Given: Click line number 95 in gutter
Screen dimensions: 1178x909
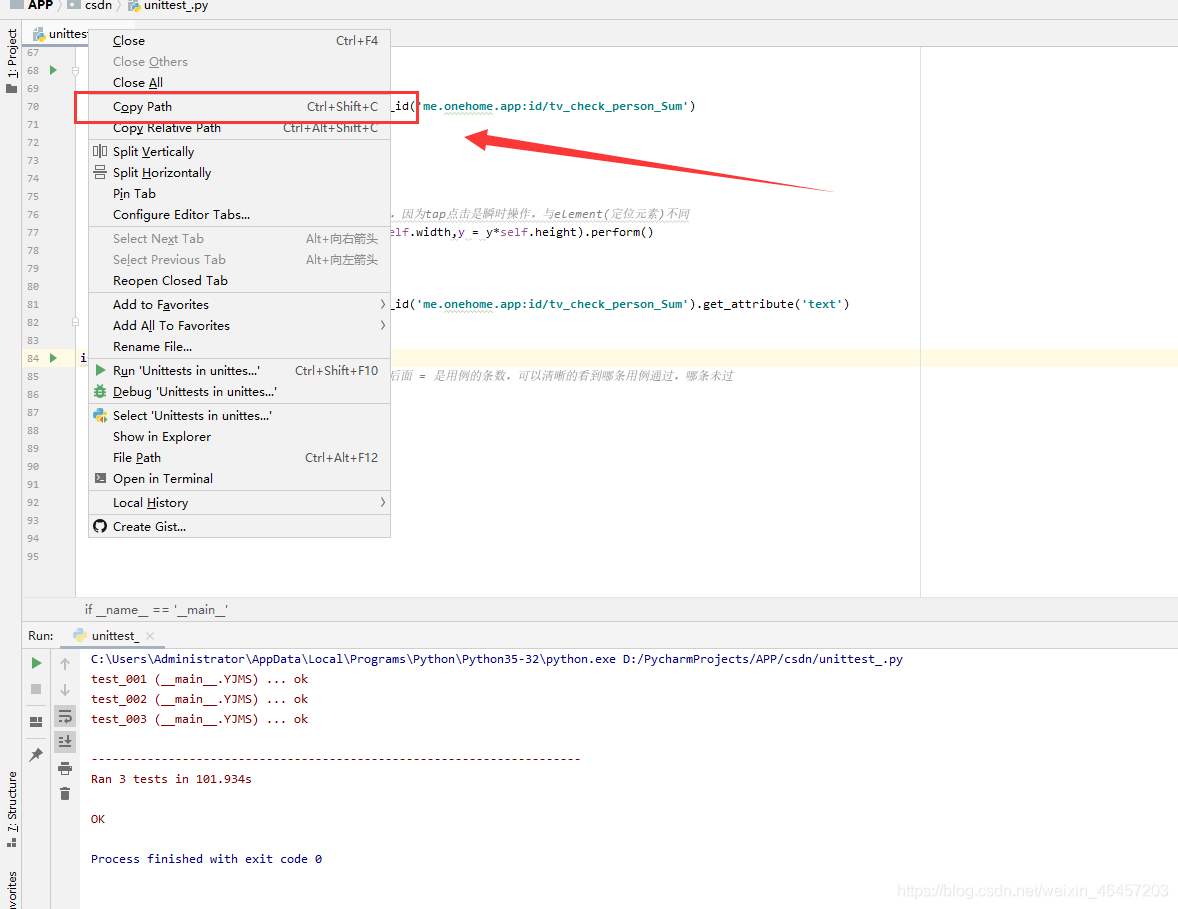Looking at the screenshot, I should point(33,557).
